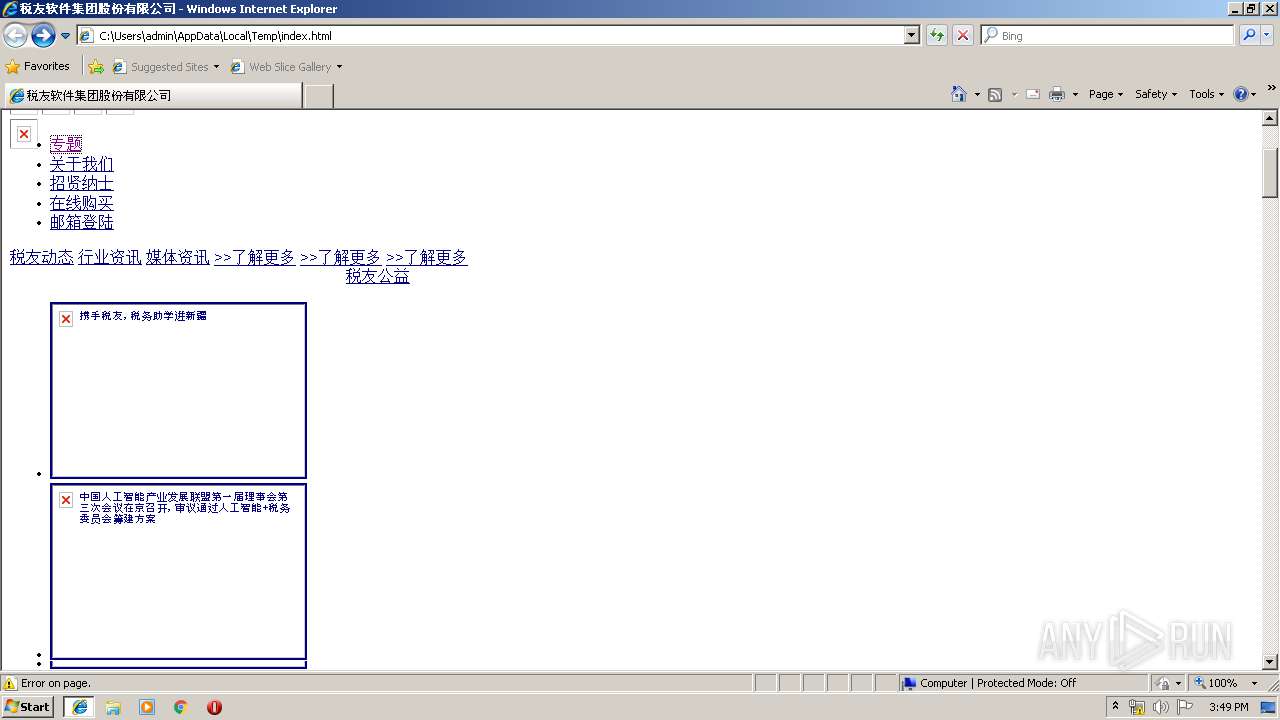Open the 媒体资讯 link

tap(178, 257)
